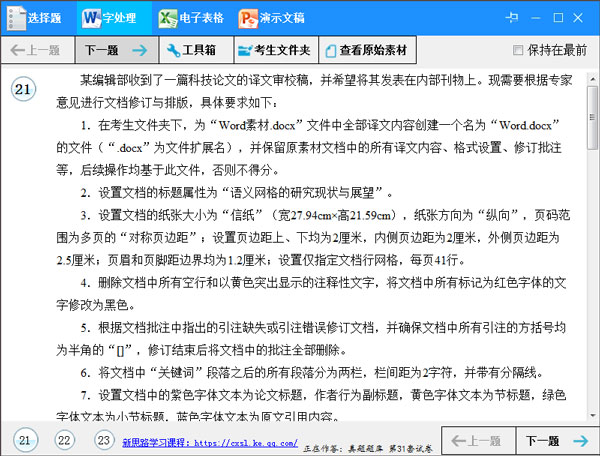
Task: Click the requirement 6 line about 关键词 段落
Action: pyautogui.click(x=311, y=372)
